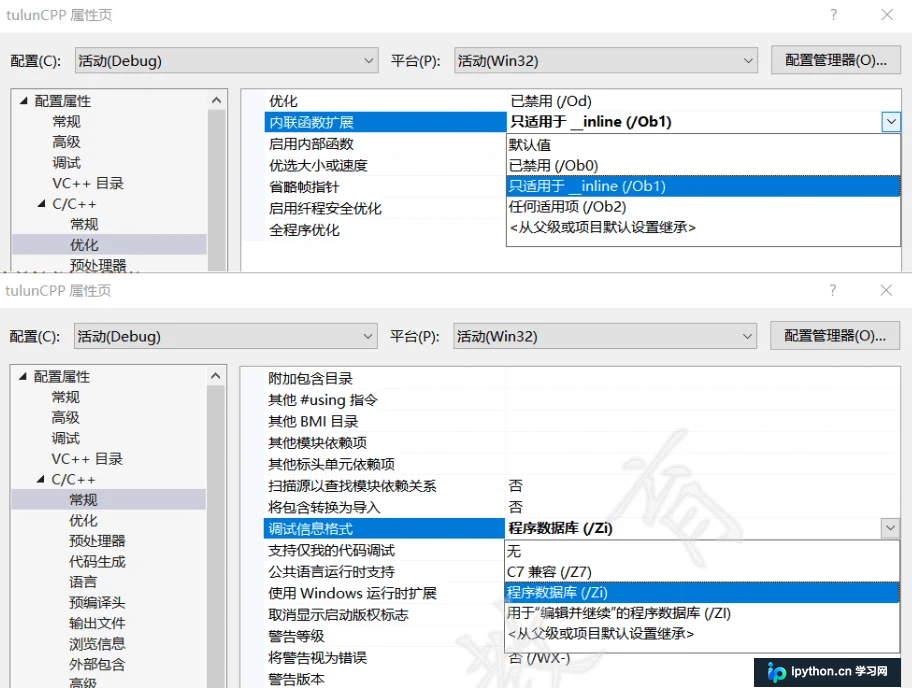Click the 附加包含目录 property row
This screenshot has width=912, height=688.
pyautogui.click(x=582, y=379)
